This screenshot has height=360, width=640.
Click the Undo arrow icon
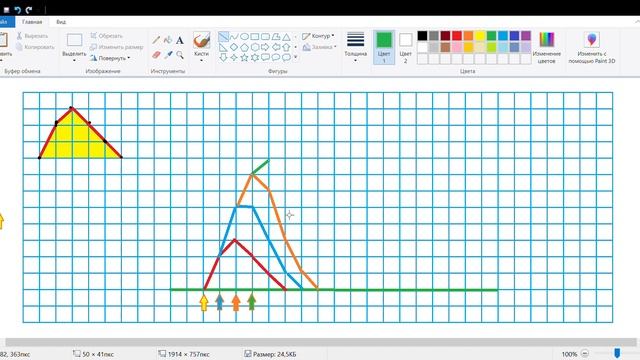(18, 9)
